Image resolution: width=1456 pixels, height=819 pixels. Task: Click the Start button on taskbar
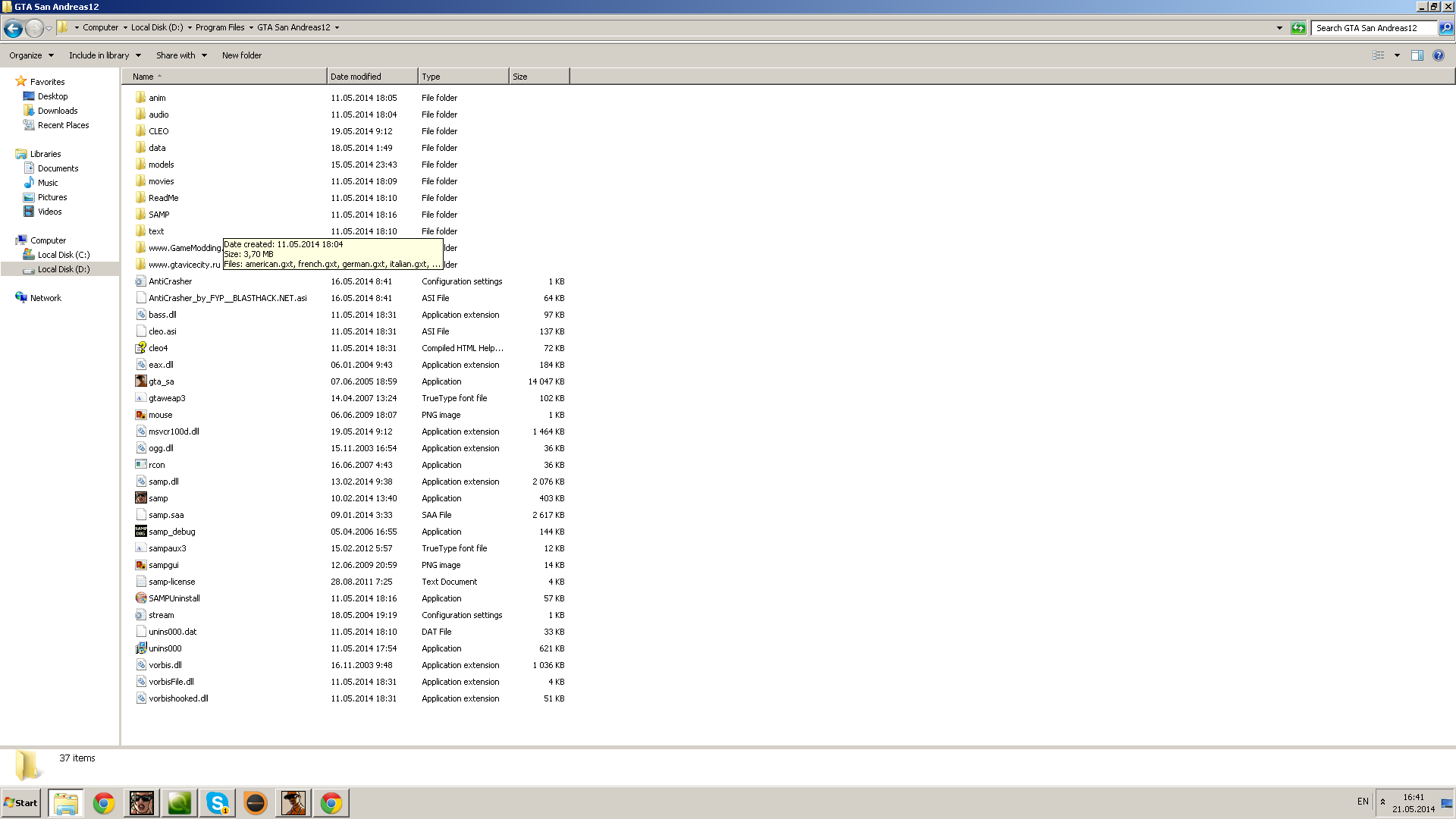(21, 802)
